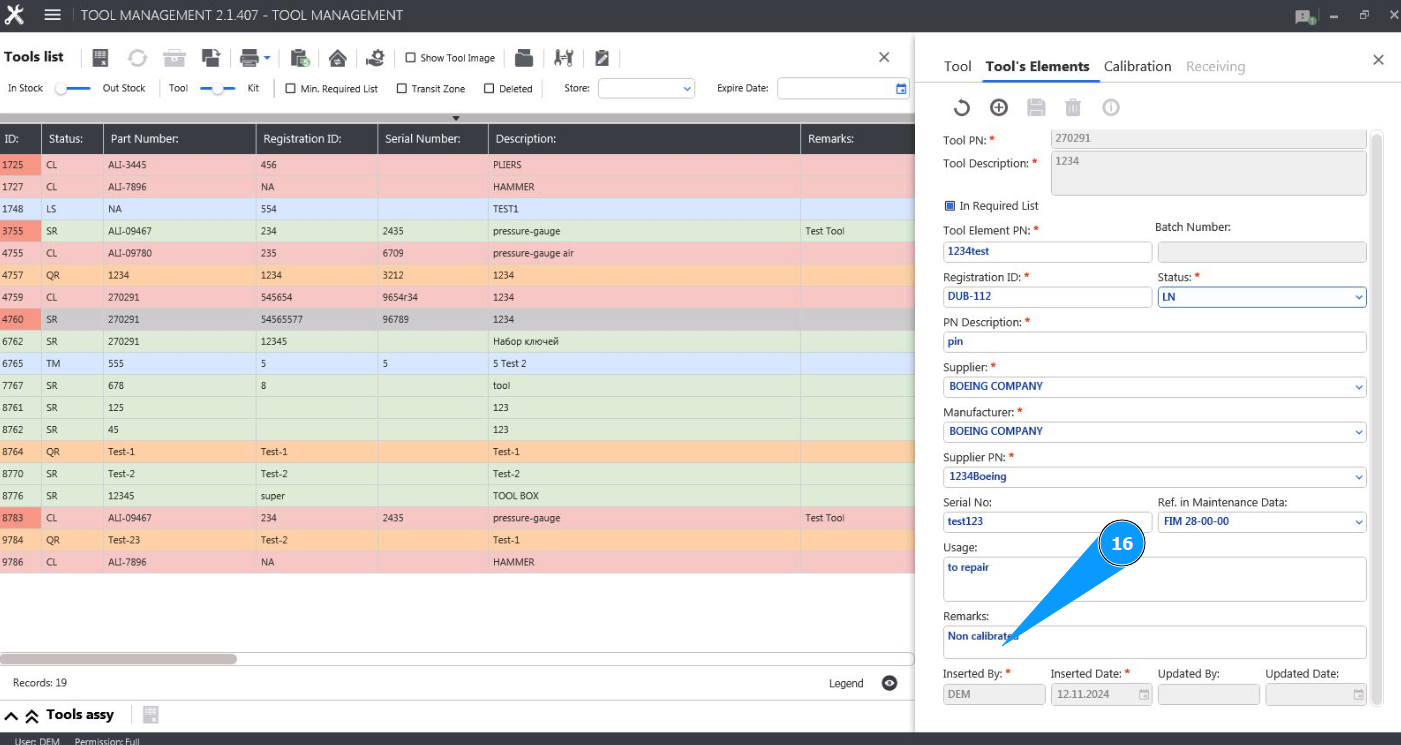The image size is (1401, 745).
Task: Click the Legend eye icon
Action: point(889,683)
